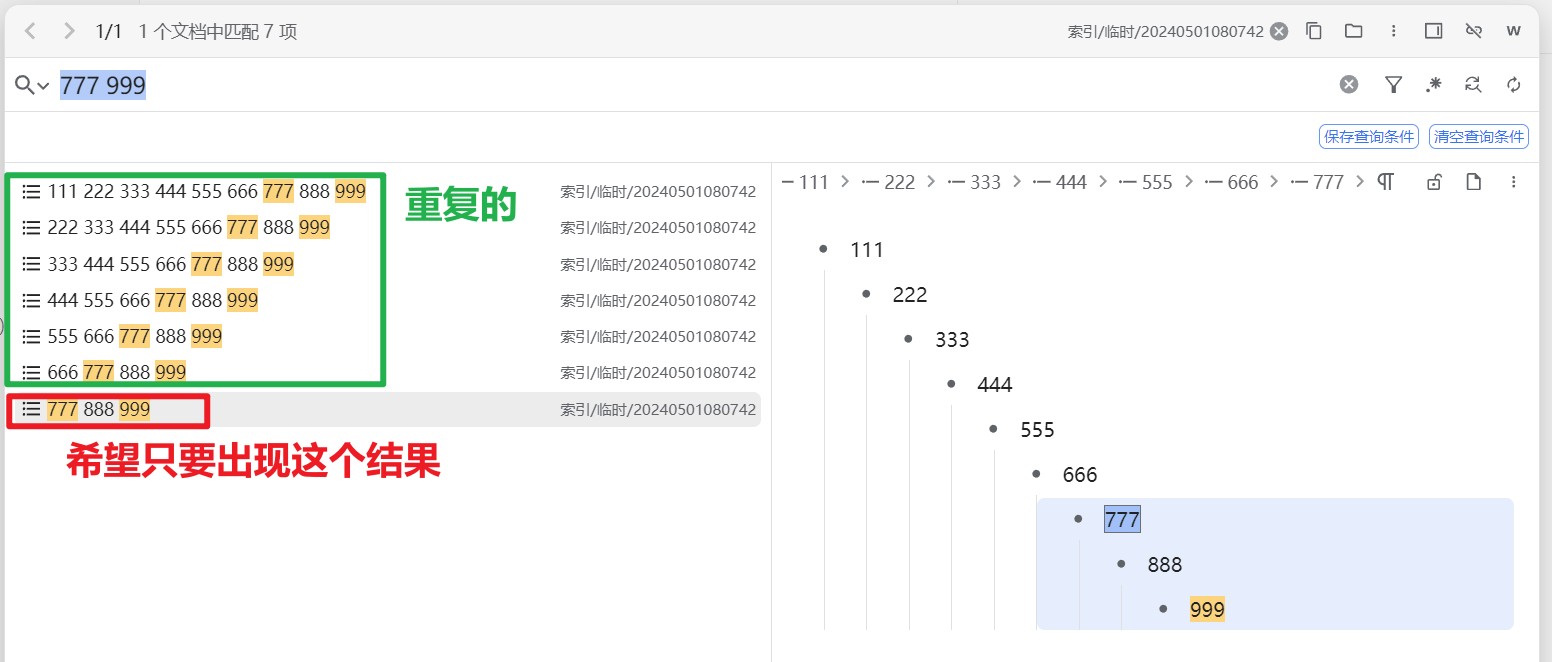Click the bullet beside 777
Screen dimensions: 1552x662
point(1078,518)
